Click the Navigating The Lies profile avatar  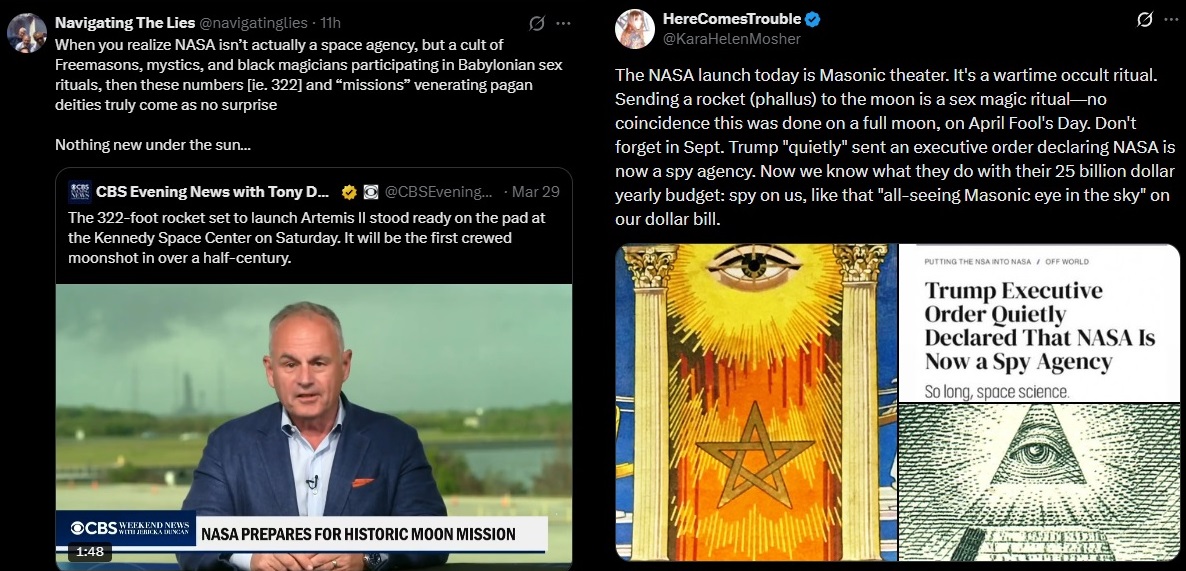[x=26, y=33]
